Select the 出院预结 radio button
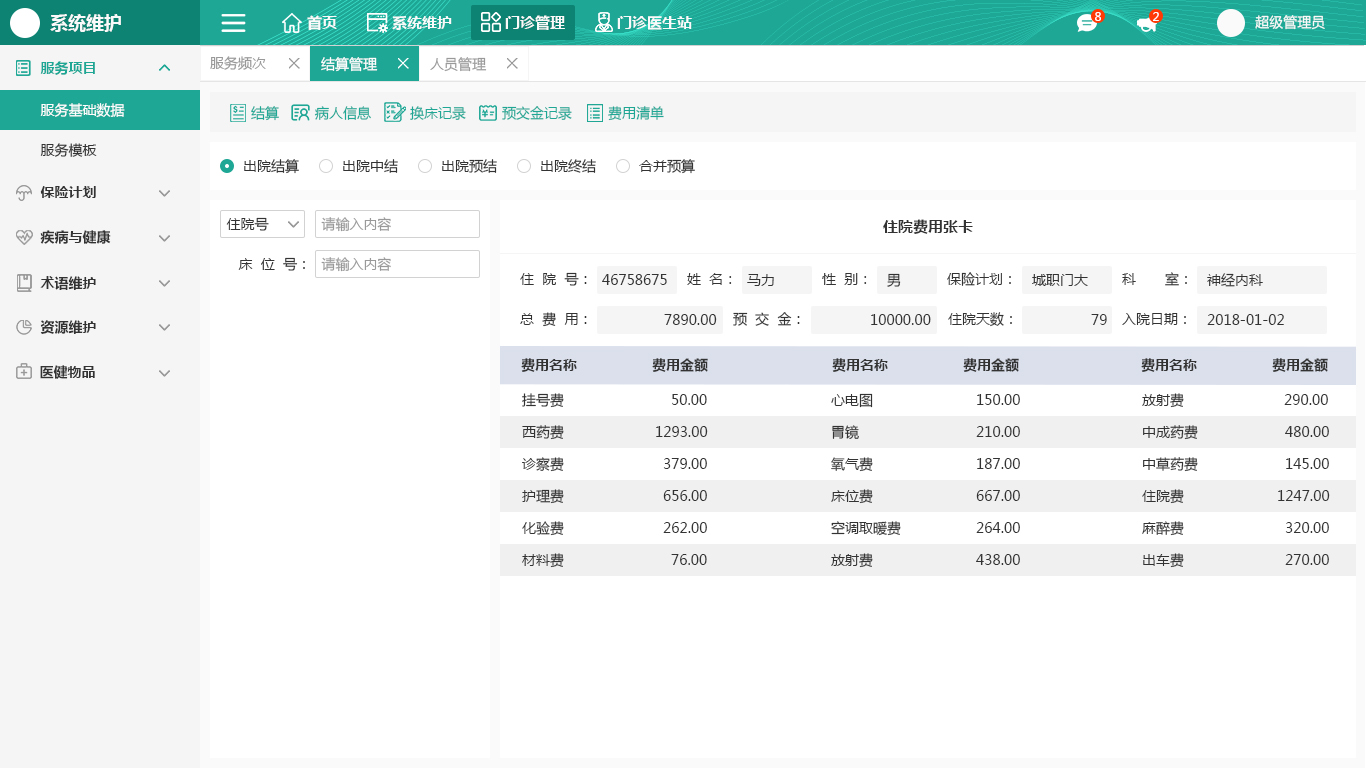This screenshot has width=1366, height=768. tap(425, 166)
